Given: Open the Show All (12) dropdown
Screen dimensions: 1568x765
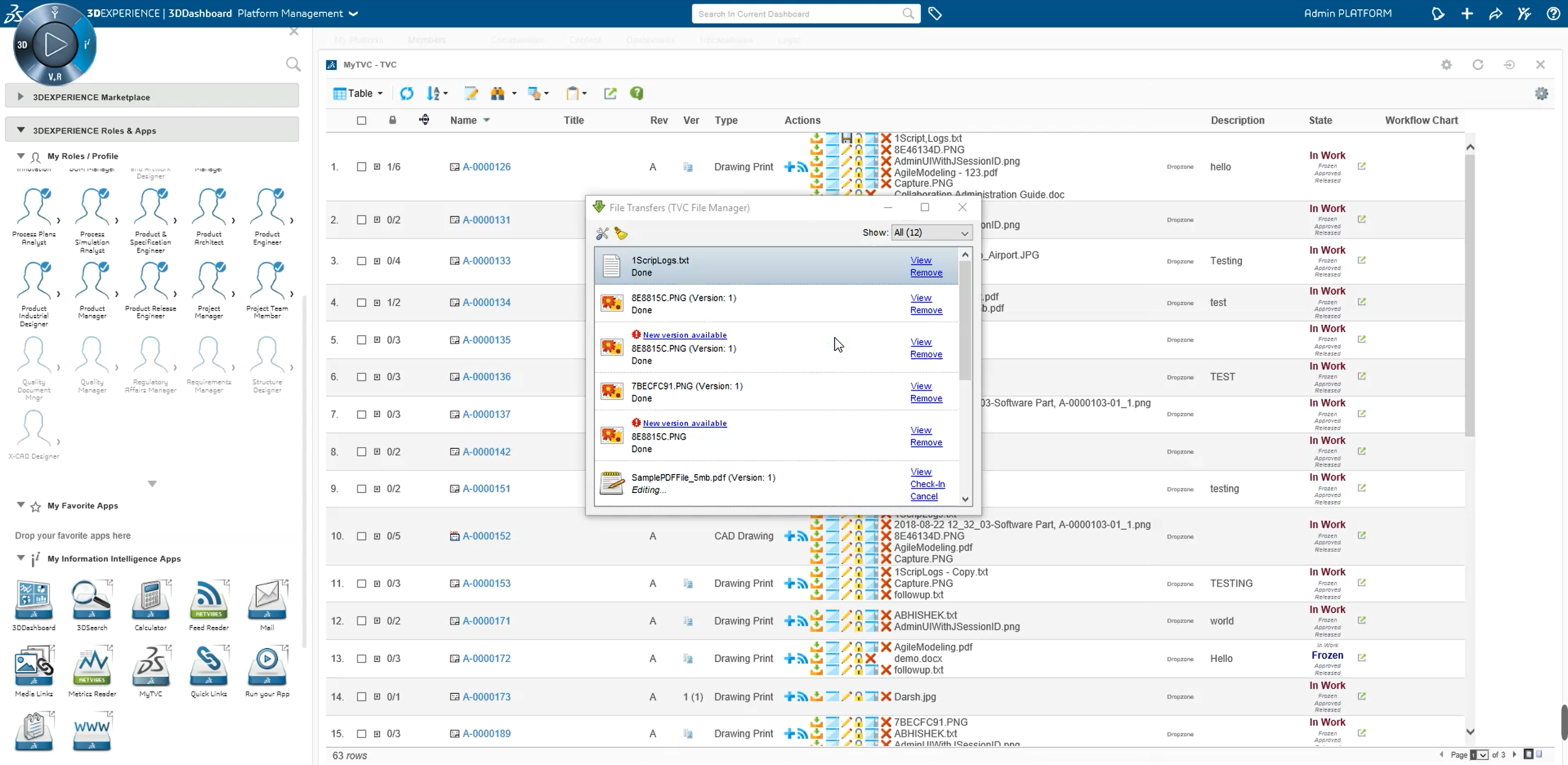Looking at the screenshot, I should pos(931,233).
